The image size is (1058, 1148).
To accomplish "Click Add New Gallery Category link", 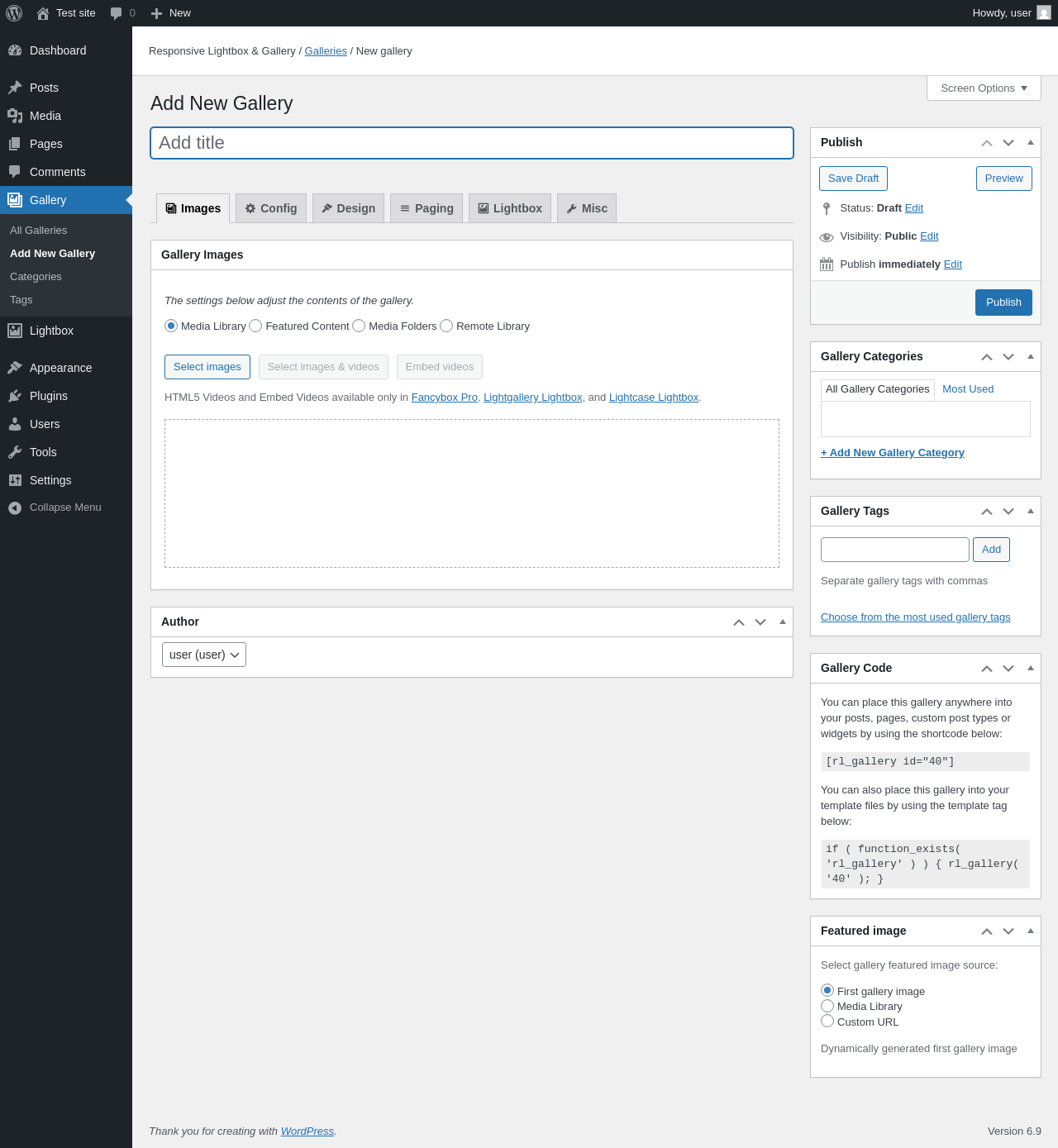I will pyautogui.click(x=892, y=453).
